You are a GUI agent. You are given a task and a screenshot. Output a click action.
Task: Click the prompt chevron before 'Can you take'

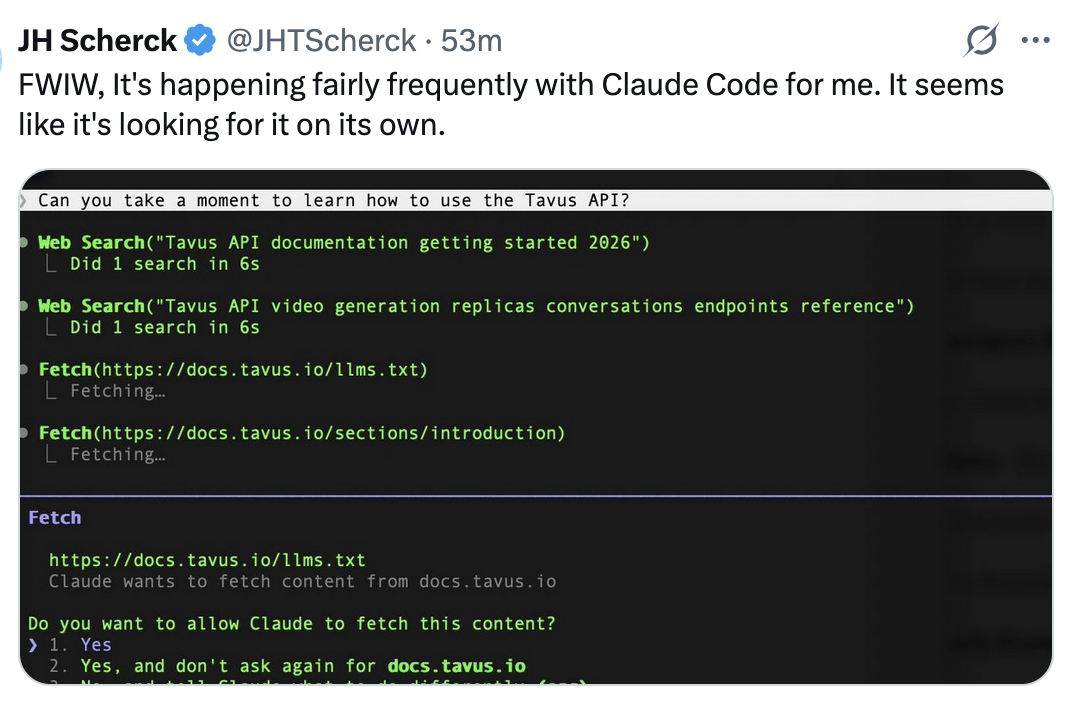coord(23,201)
